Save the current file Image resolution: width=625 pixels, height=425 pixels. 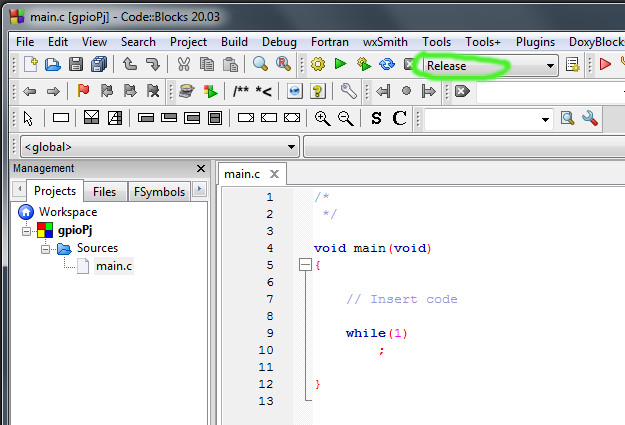click(76, 64)
